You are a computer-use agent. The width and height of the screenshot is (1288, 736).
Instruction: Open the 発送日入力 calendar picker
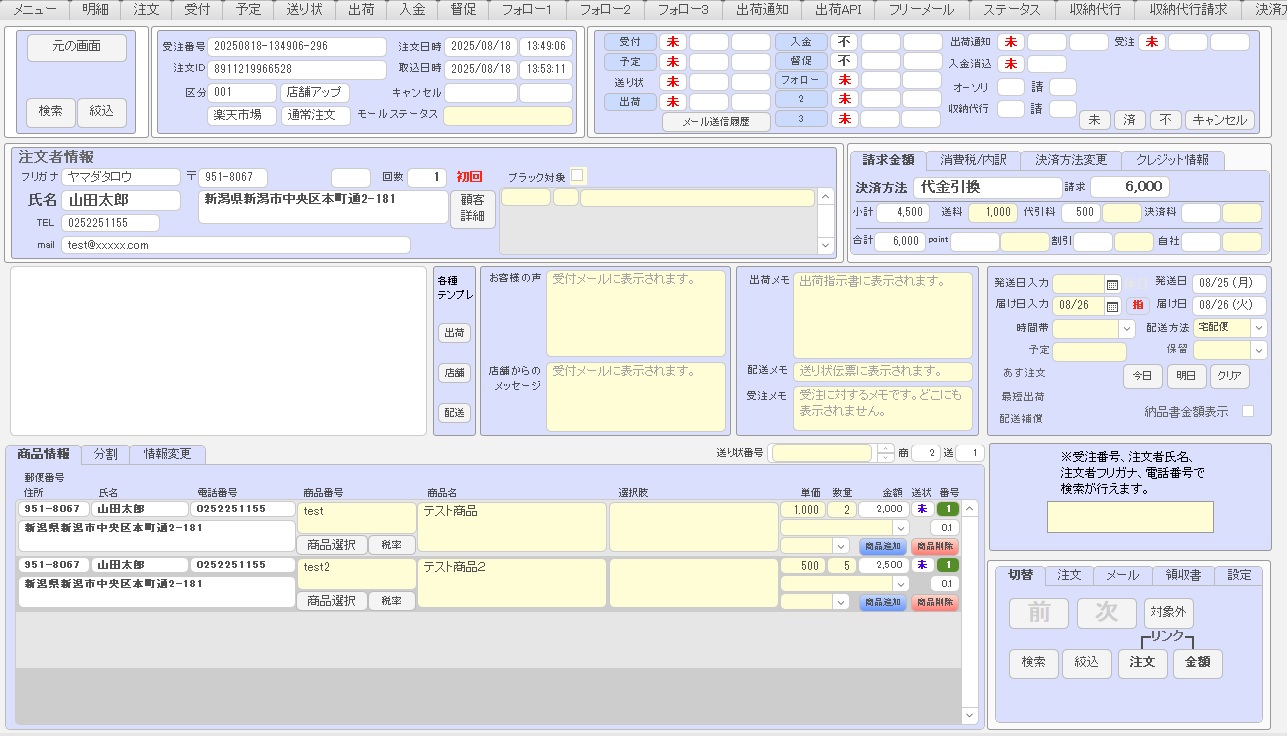click(1113, 283)
